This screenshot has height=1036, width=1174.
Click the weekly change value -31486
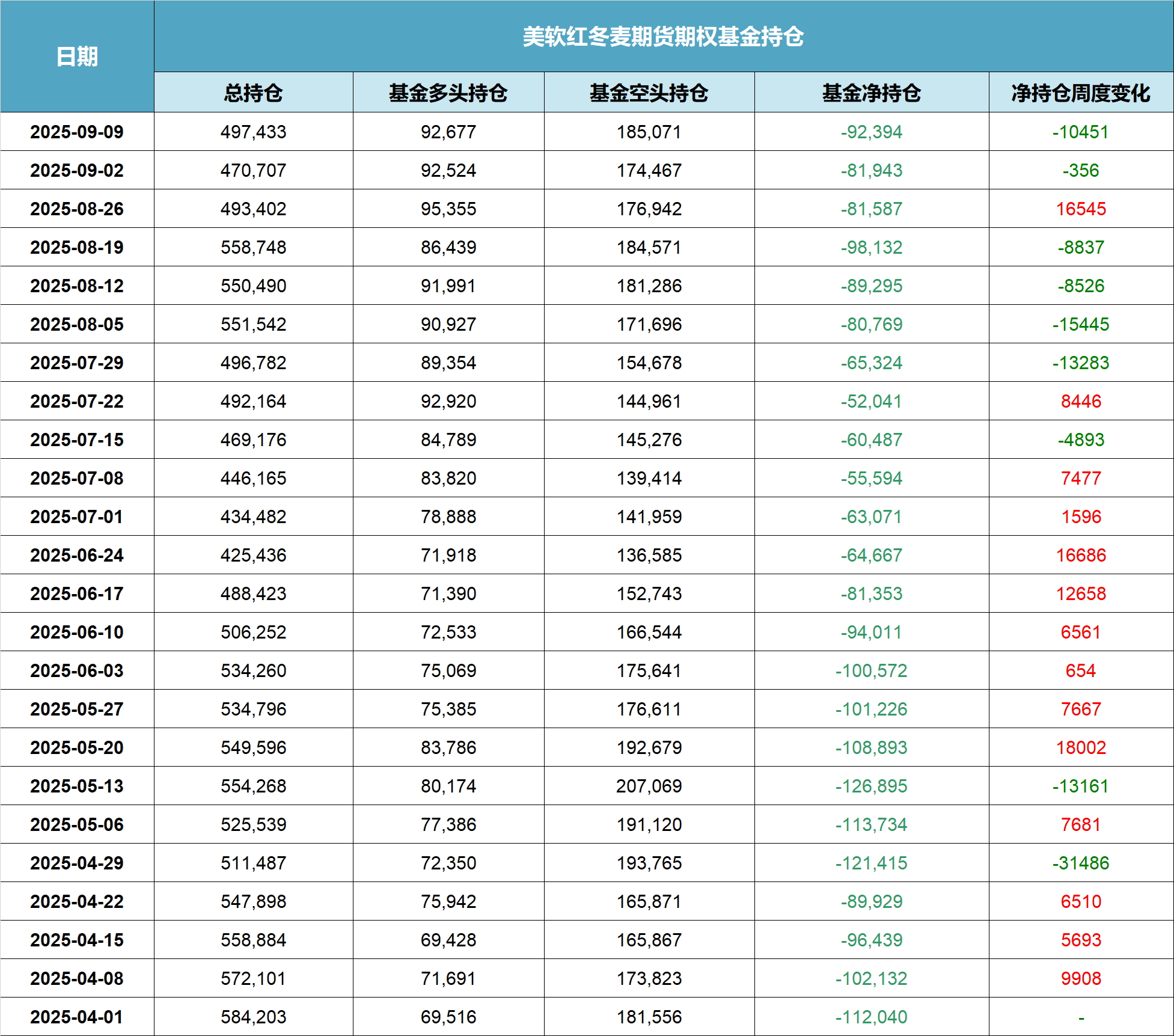(x=1080, y=863)
